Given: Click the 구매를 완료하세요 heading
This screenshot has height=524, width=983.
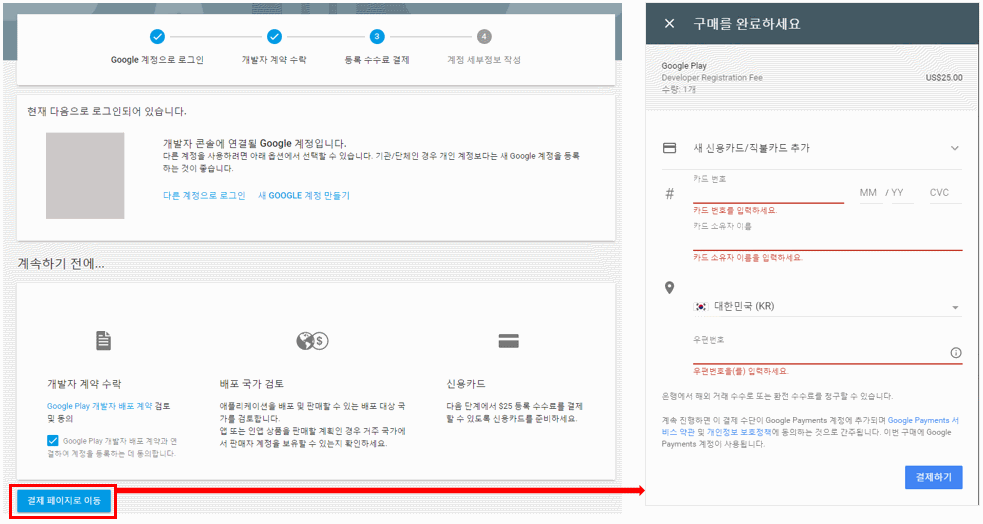Looking at the screenshot, I should 747,24.
